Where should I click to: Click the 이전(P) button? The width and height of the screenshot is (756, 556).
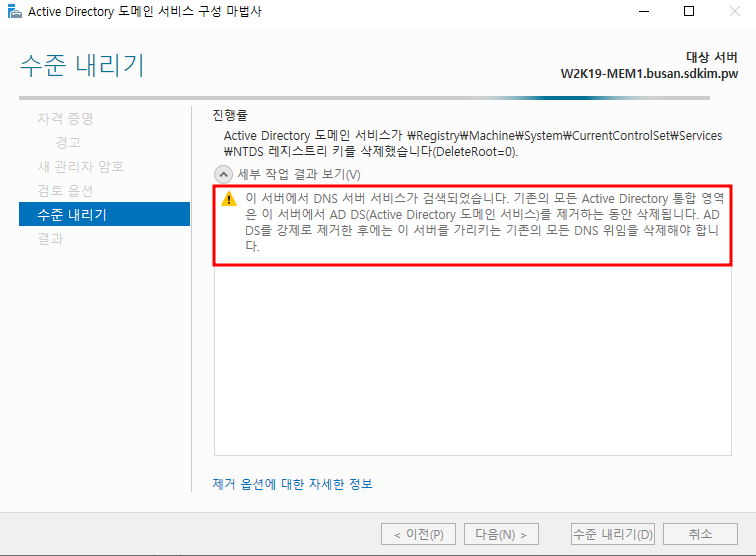click(x=418, y=534)
